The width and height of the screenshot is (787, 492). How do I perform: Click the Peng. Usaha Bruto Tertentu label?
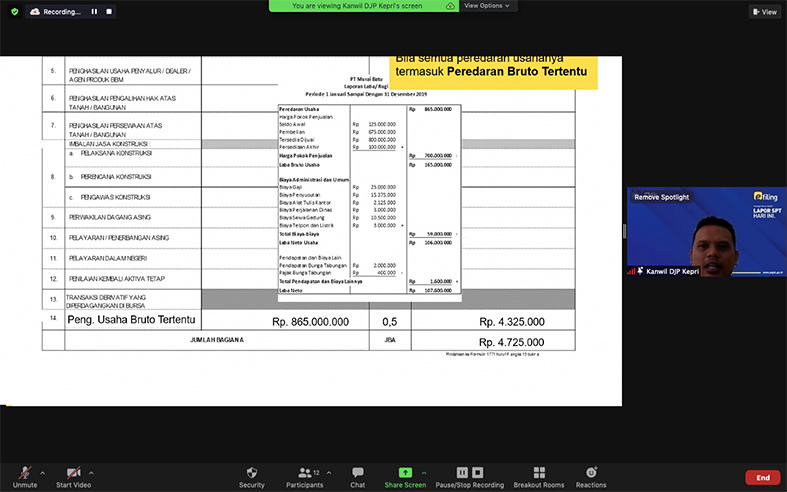tap(132, 320)
